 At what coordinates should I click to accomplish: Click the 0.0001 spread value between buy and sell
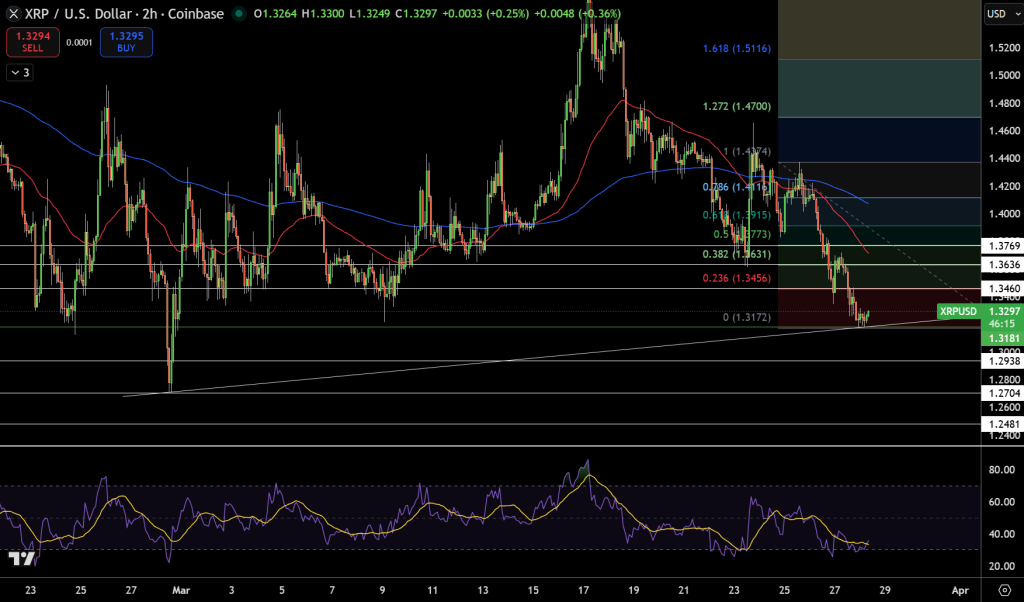click(x=78, y=44)
